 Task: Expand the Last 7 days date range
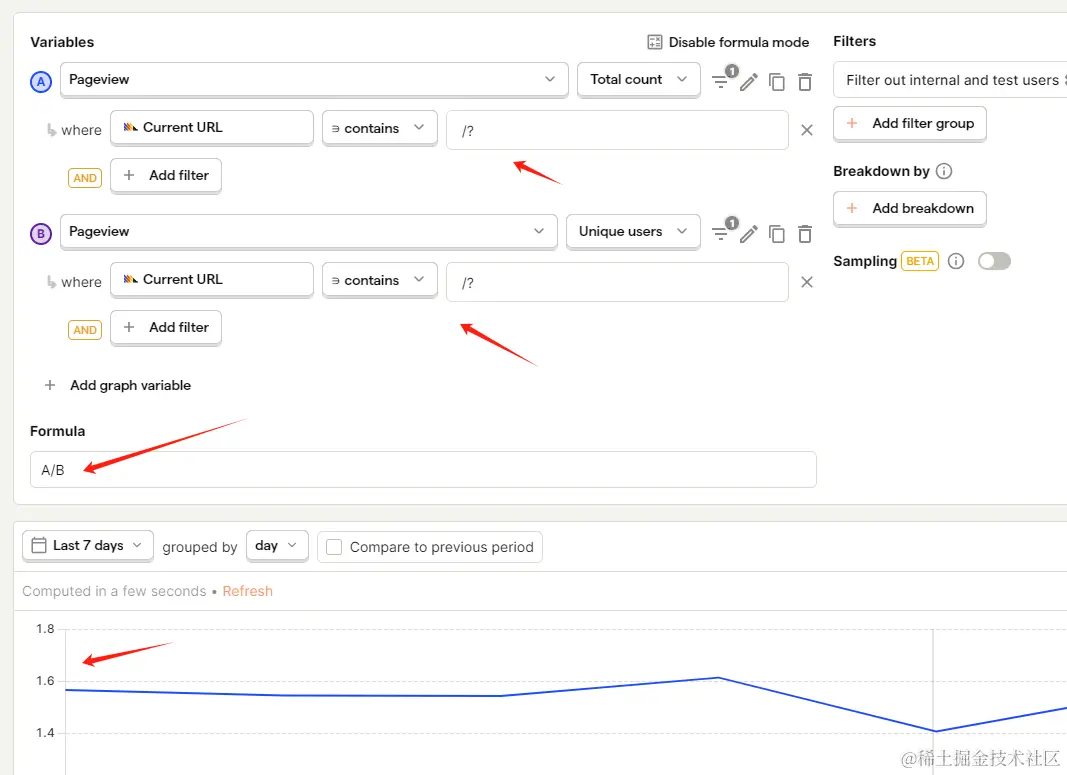(88, 545)
